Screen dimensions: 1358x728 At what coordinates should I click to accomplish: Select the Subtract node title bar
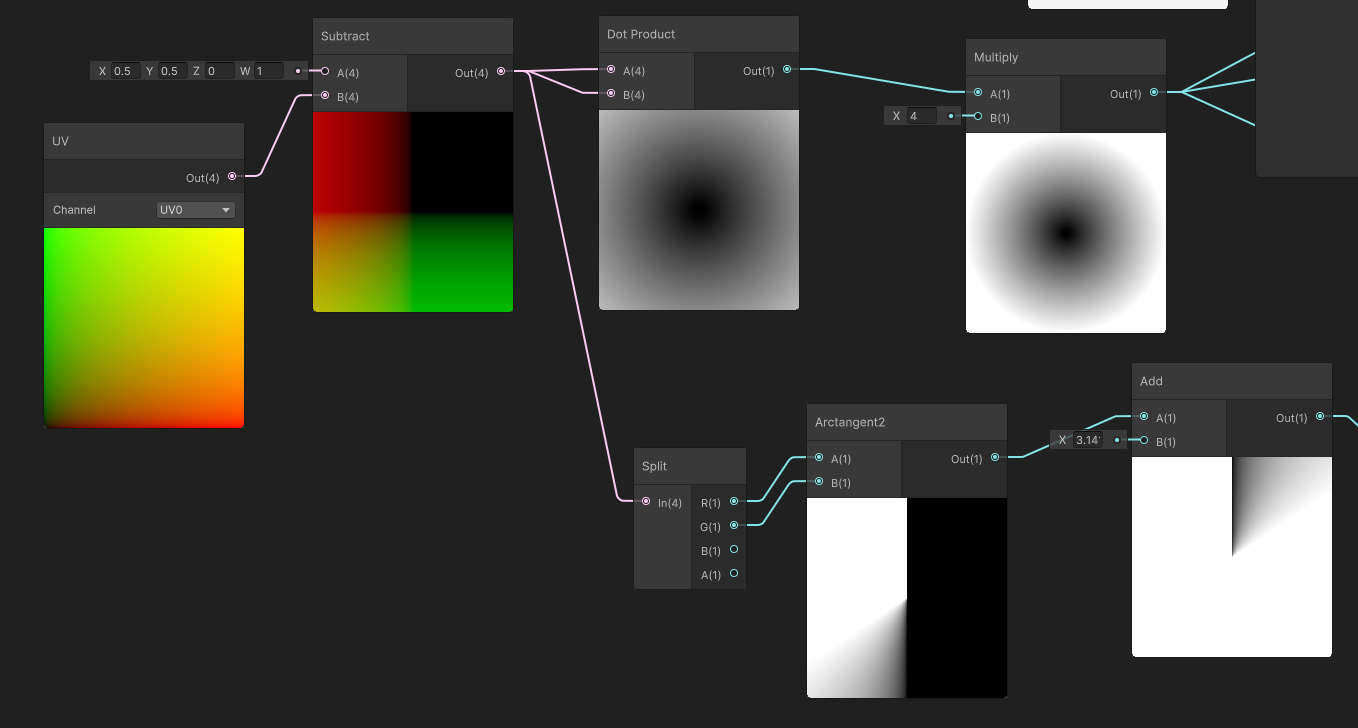[413, 36]
